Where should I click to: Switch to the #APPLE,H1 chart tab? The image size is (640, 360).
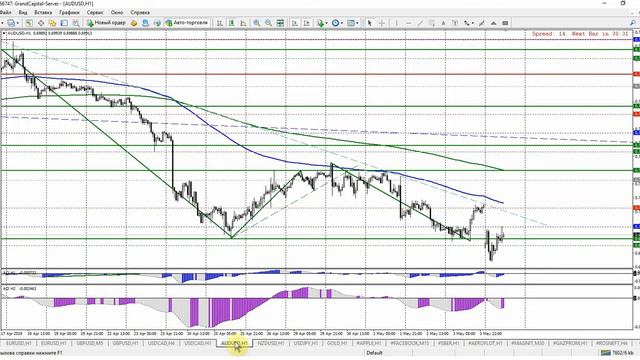[368, 343]
